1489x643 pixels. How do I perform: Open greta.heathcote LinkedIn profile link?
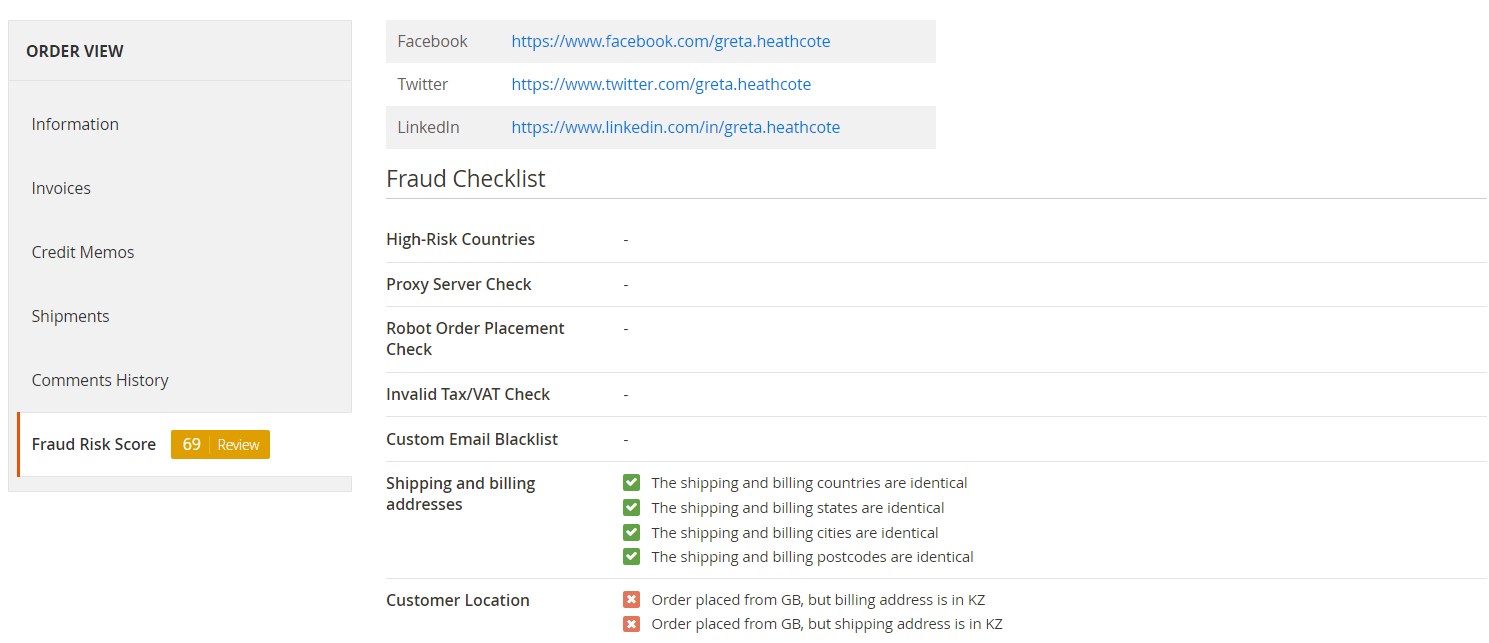coord(675,127)
